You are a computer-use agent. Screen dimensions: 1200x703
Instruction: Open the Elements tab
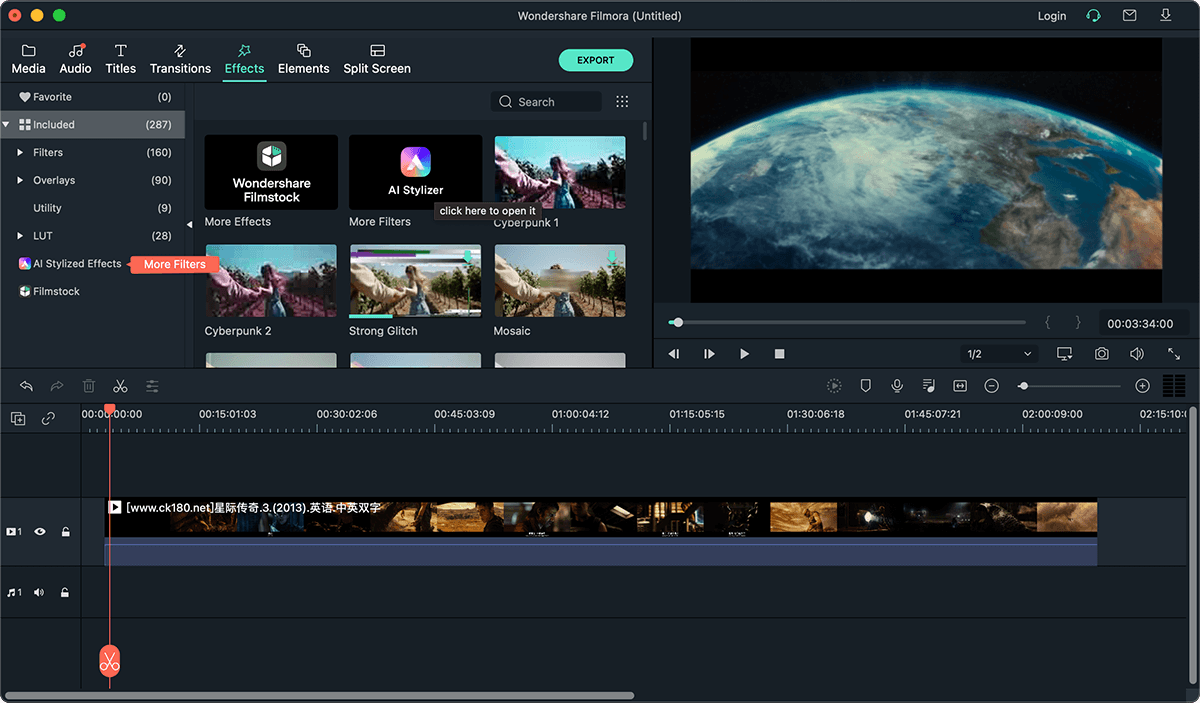(x=304, y=59)
